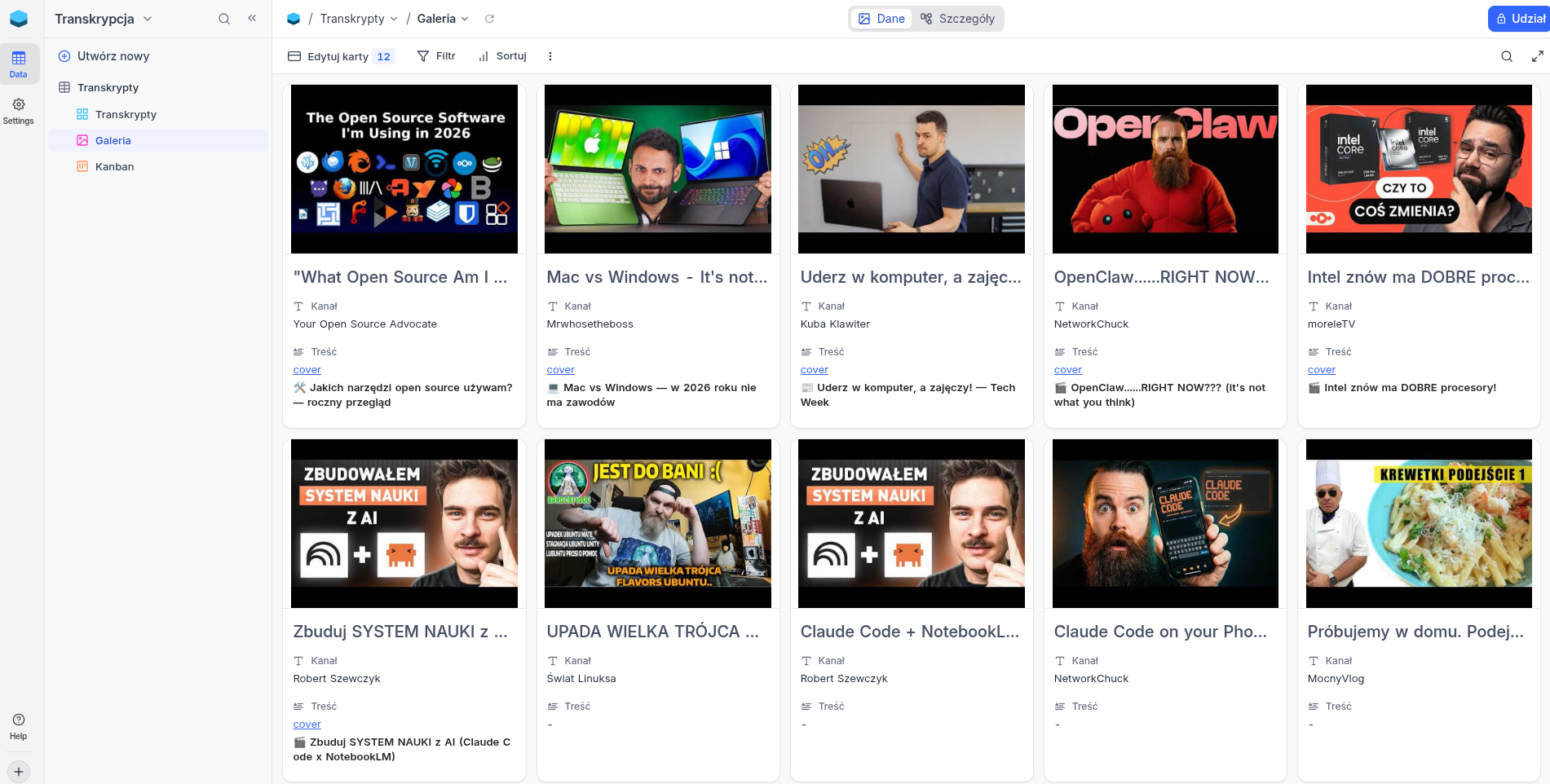The height and width of the screenshot is (784, 1550).
Task: Open the more options menu in toolbar
Action: point(550,56)
